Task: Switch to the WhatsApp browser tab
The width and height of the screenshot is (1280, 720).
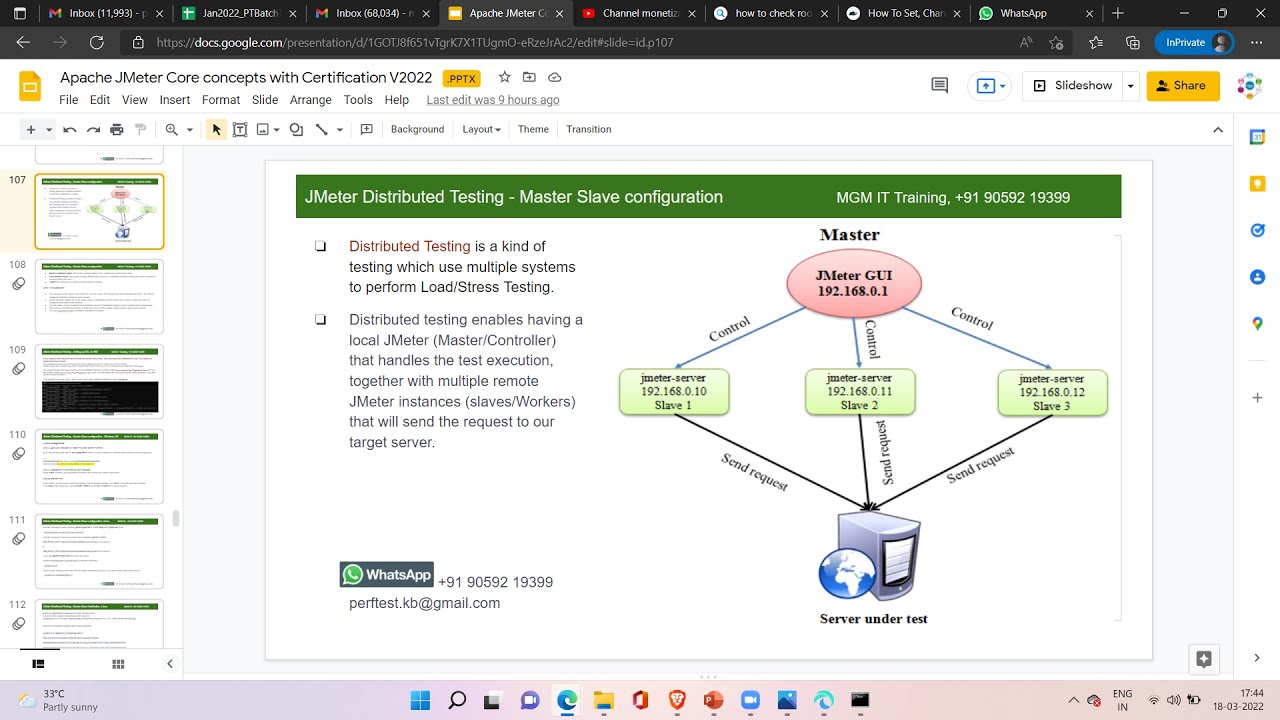Action: (x=1031, y=14)
